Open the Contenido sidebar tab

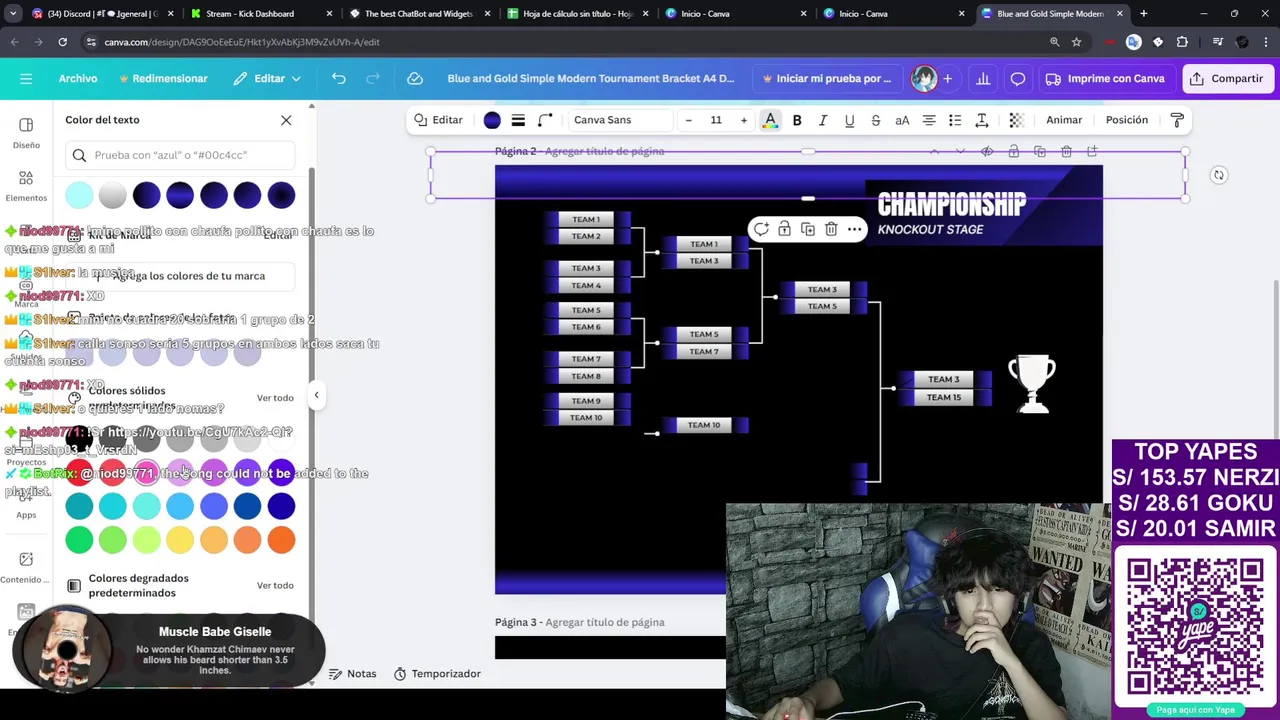(x=26, y=567)
